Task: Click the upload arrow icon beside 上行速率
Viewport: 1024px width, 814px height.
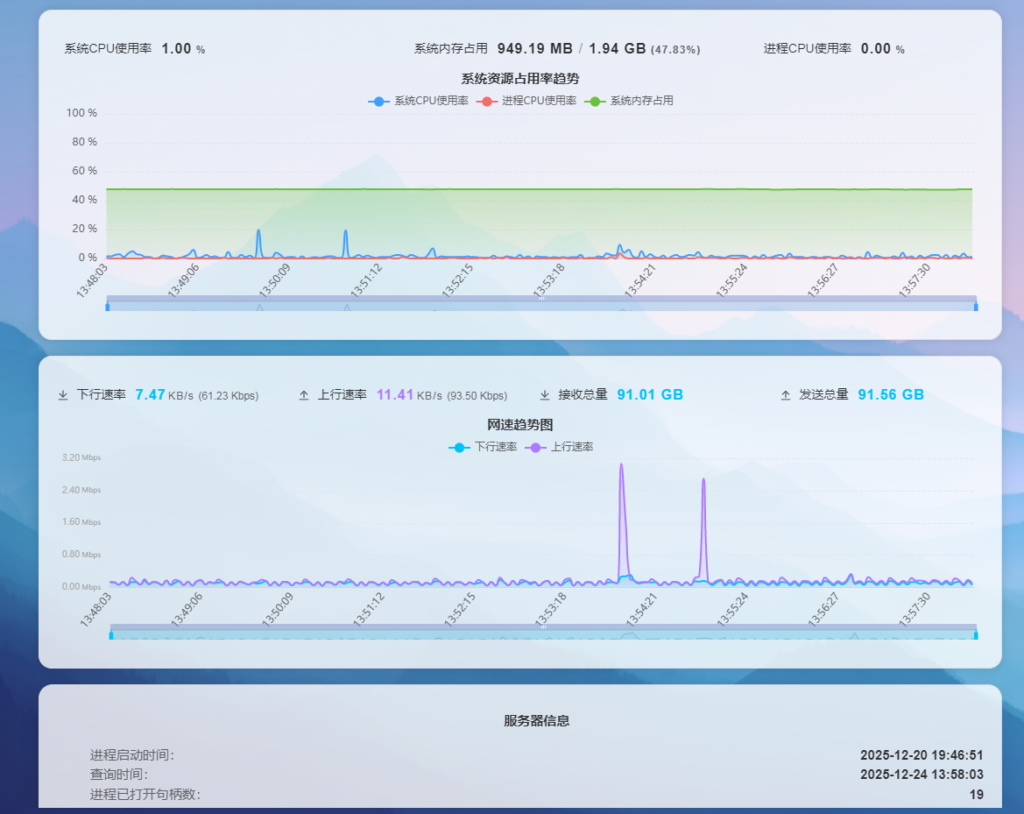Action: 304,395
